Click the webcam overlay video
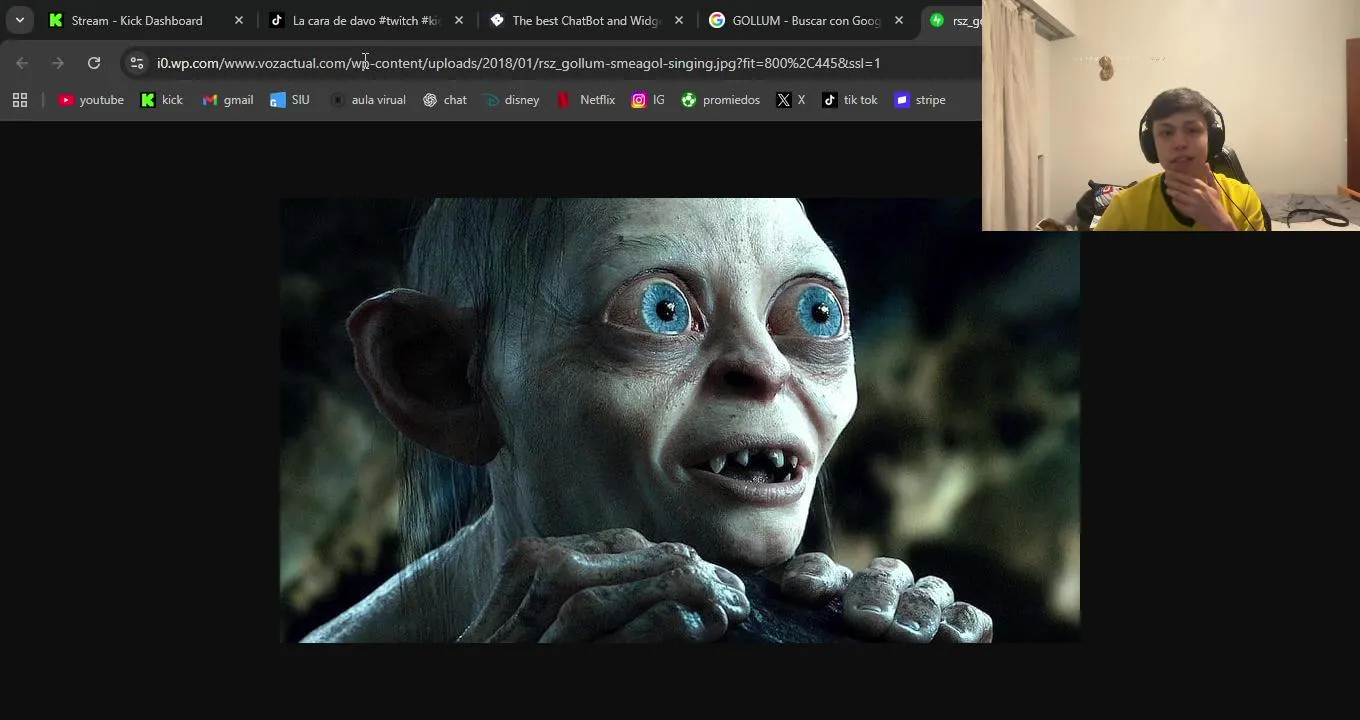Viewport: 1360px width, 720px height. click(x=1171, y=116)
